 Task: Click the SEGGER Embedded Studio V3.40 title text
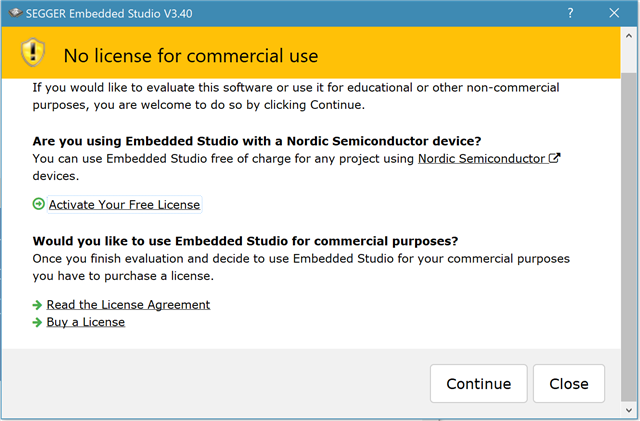tap(109, 13)
